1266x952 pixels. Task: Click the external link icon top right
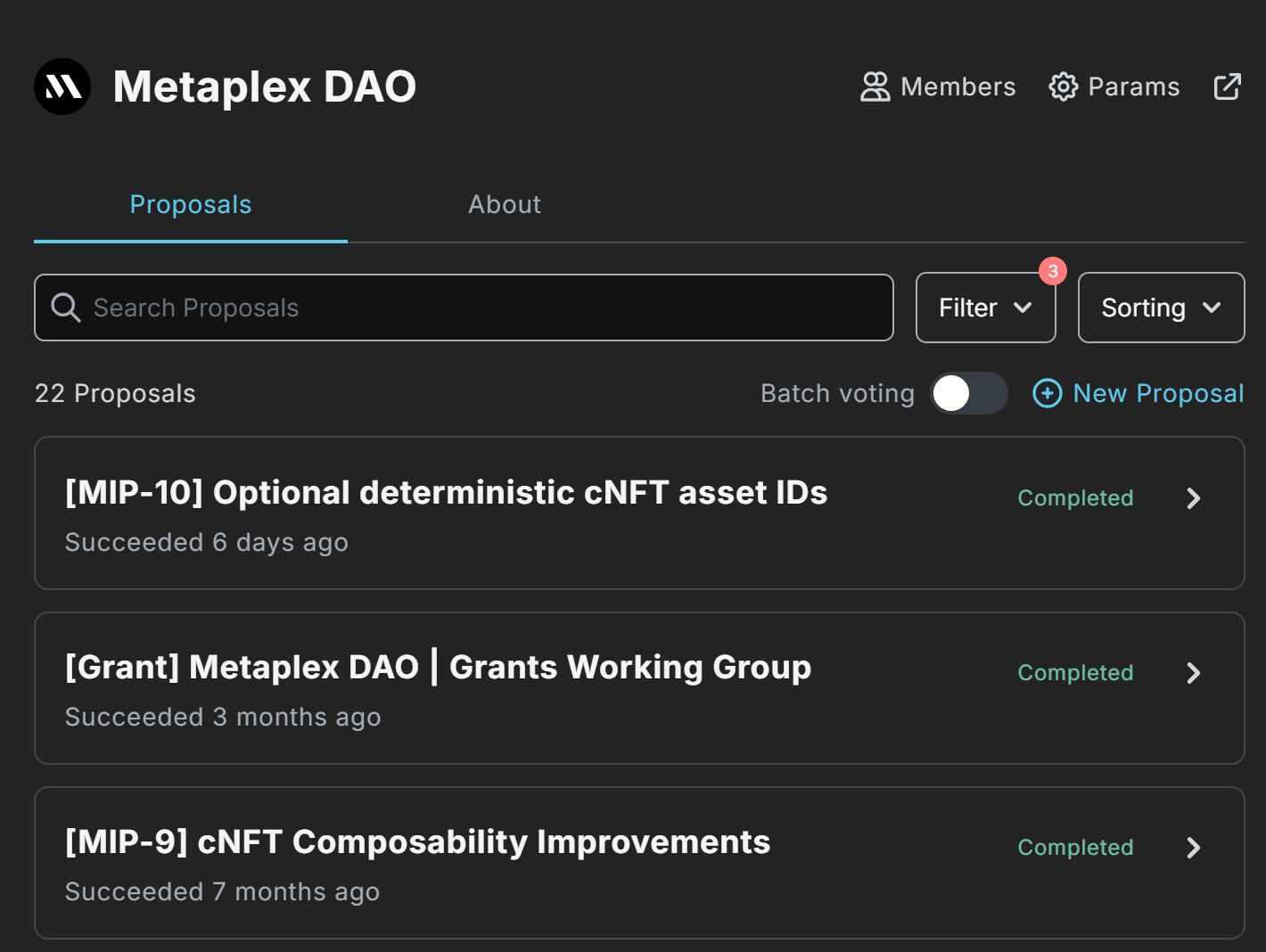point(1227,86)
